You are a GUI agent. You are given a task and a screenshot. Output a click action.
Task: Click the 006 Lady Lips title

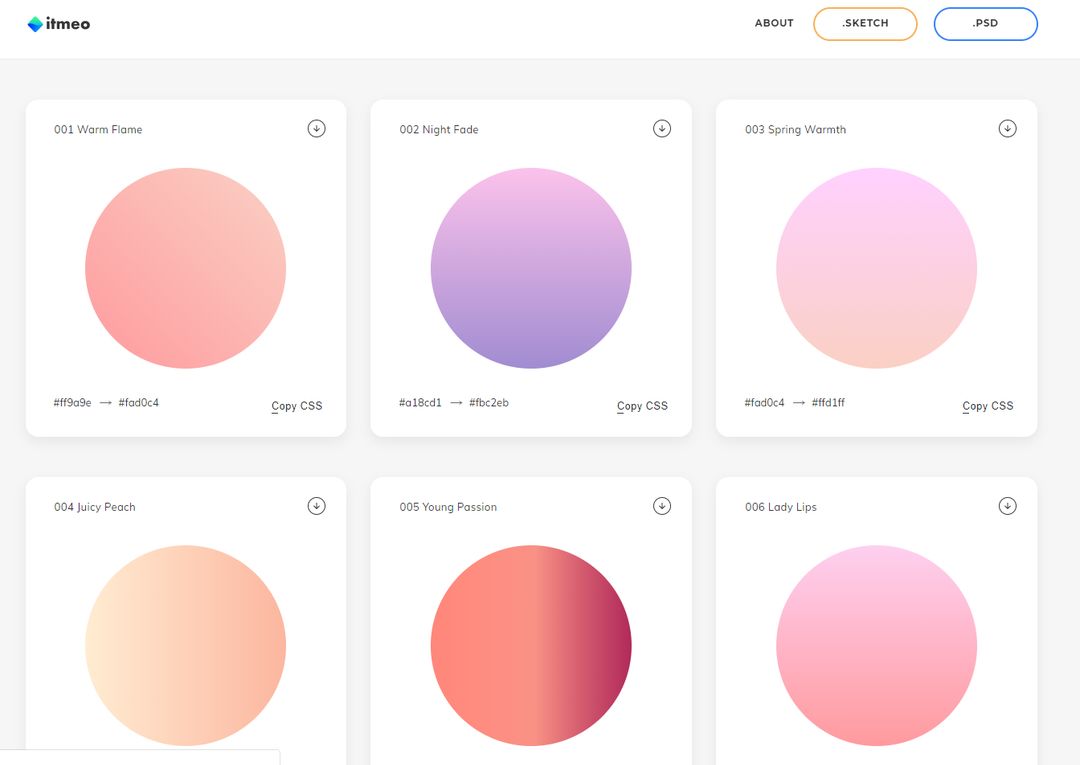click(x=781, y=507)
